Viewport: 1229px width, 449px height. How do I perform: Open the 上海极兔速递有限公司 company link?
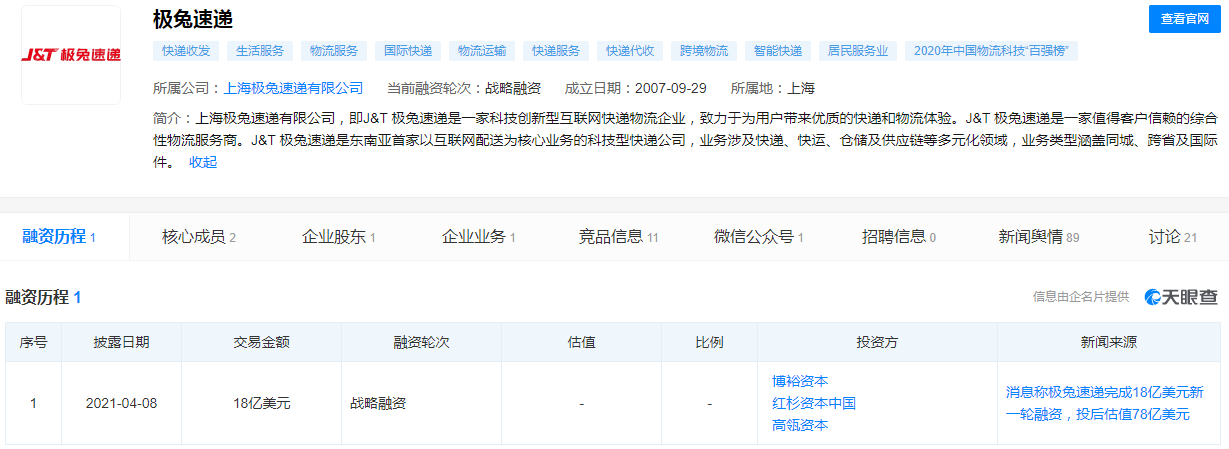(293, 88)
